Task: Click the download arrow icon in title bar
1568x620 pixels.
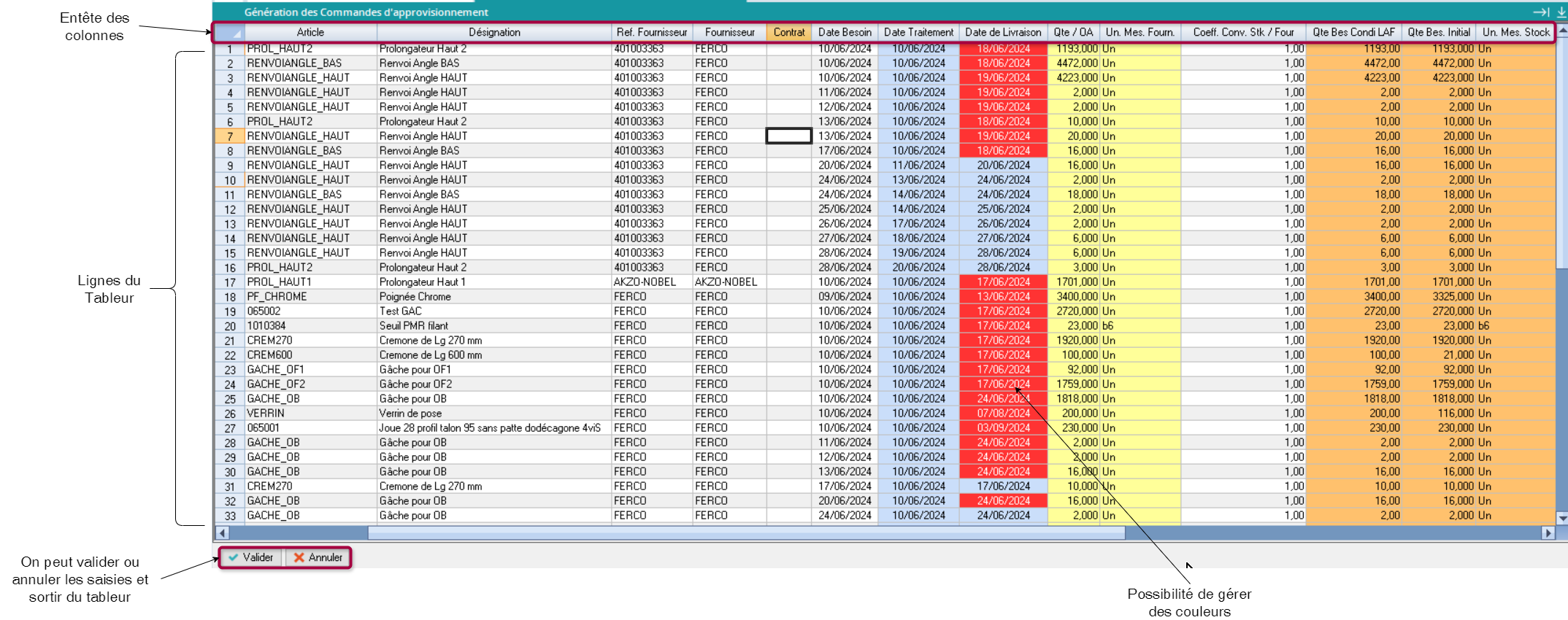Action: click(x=1561, y=12)
